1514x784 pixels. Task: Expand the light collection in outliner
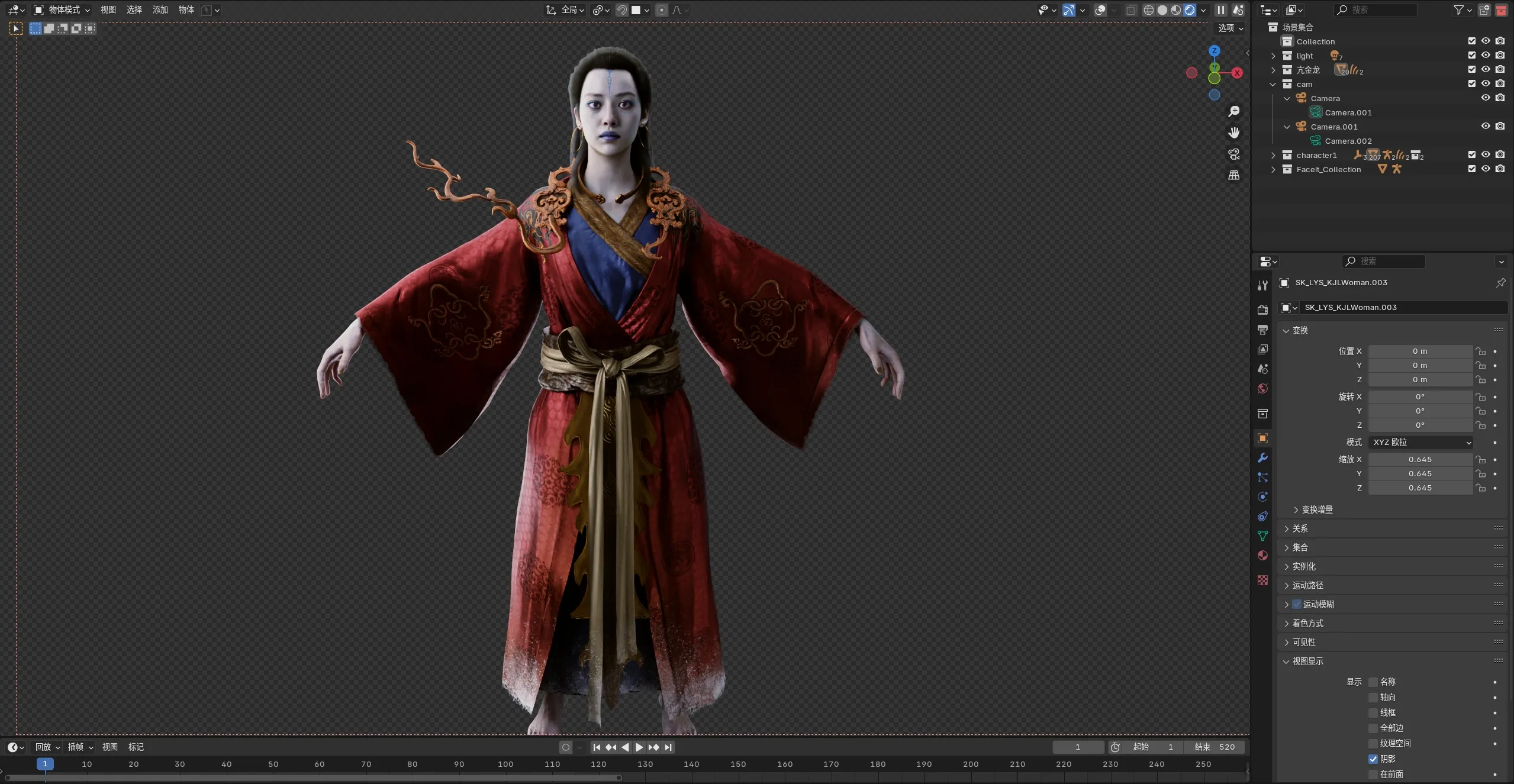coord(1273,56)
